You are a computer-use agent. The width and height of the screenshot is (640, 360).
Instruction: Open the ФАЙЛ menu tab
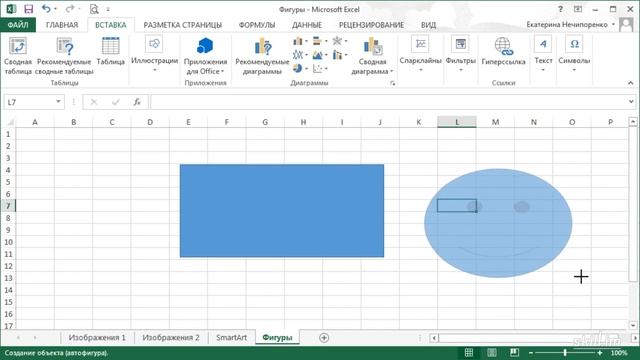coord(18,25)
